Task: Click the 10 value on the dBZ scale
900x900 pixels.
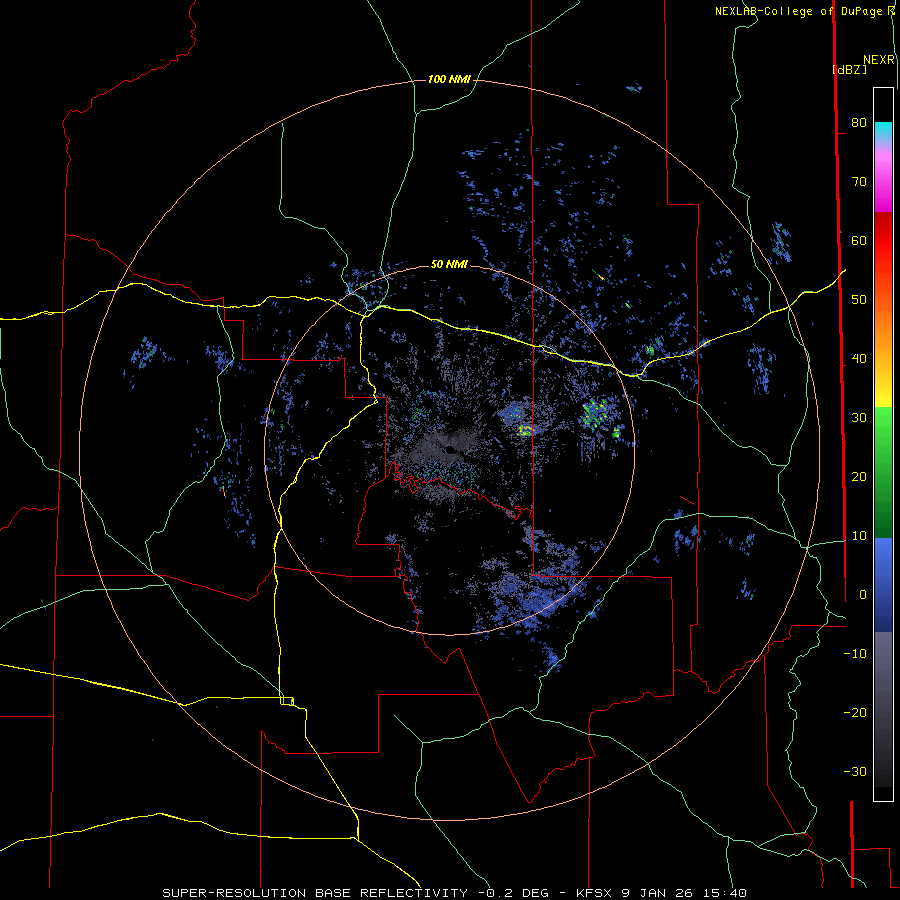Action: click(x=859, y=536)
